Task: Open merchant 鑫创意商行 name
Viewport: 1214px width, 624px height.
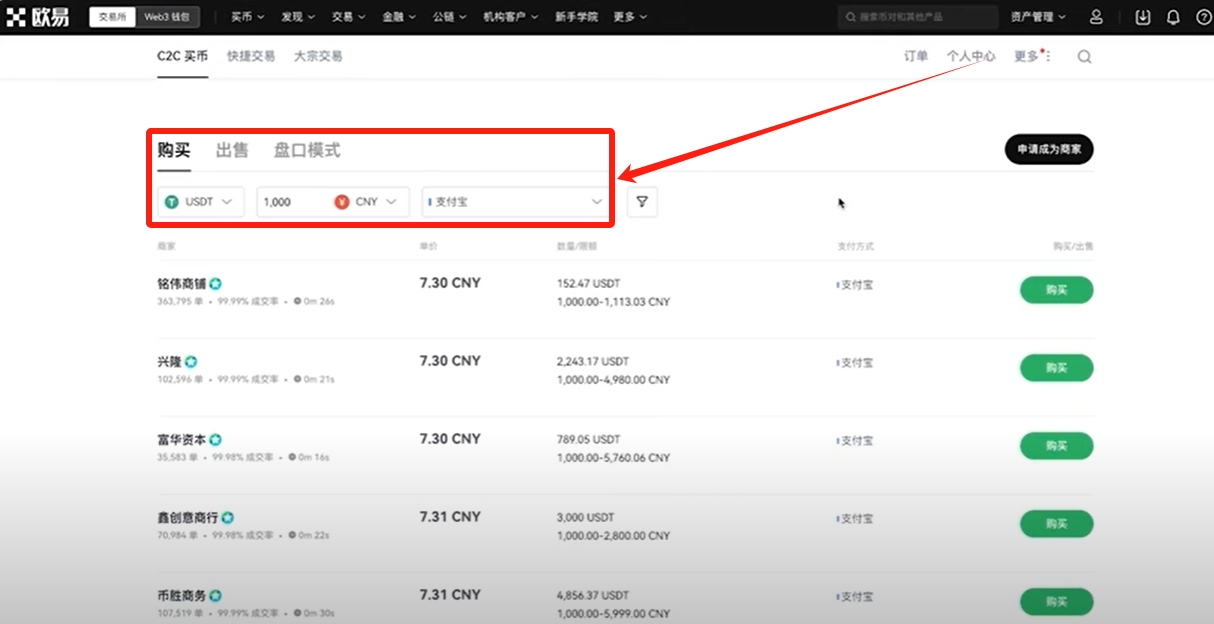Action: tap(189, 518)
